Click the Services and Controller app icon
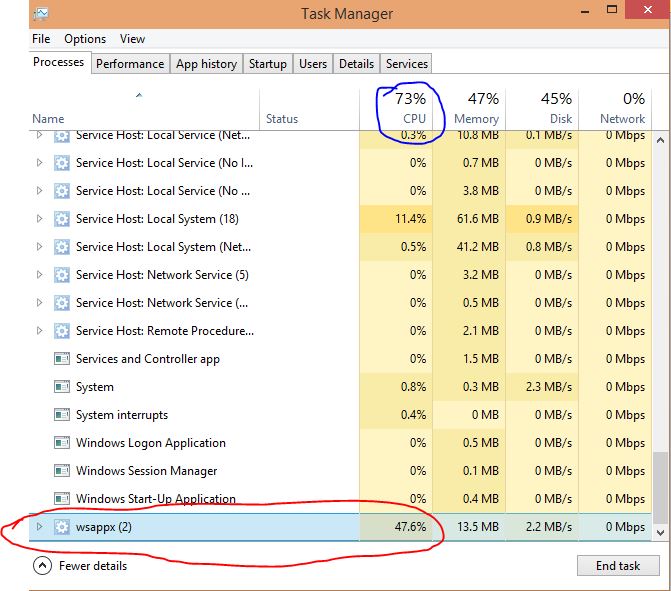This screenshot has width=671, height=591. click(x=62, y=359)
